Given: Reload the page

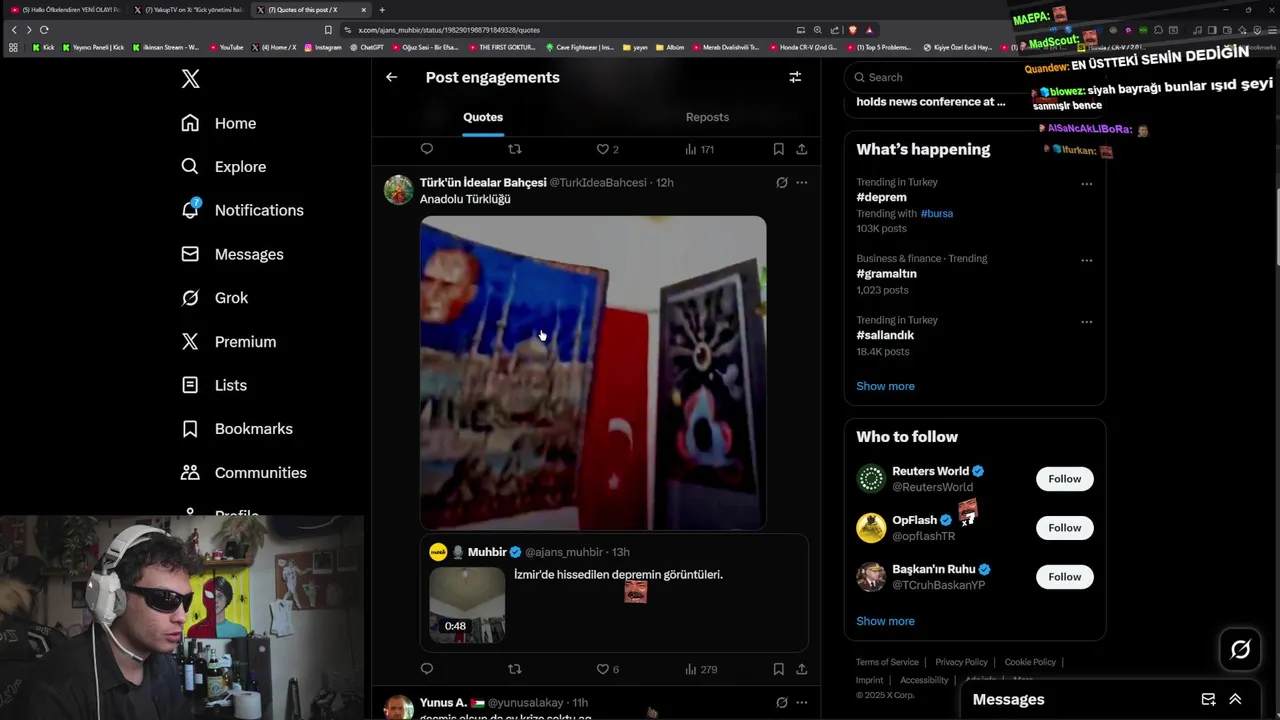Looking at the screenshot, I should tap(44, 30).
